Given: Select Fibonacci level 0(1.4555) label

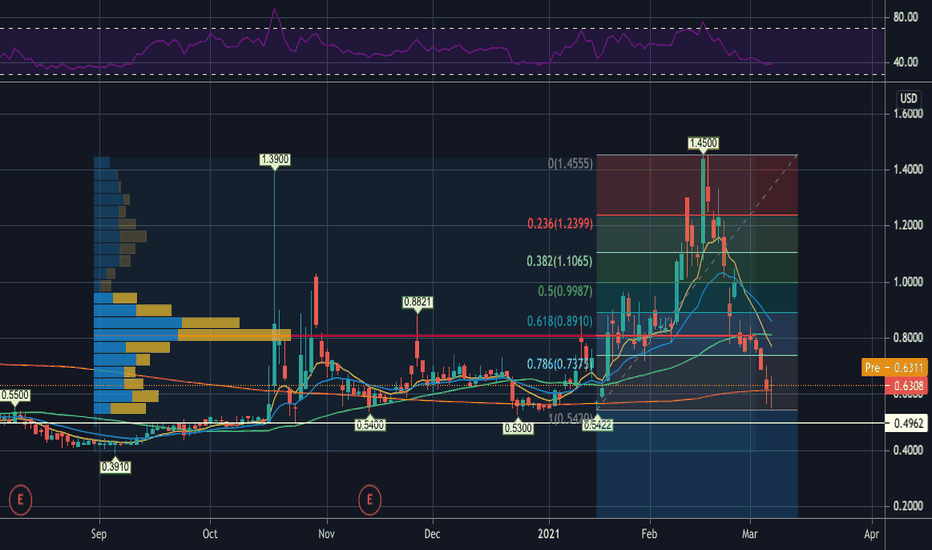Looking at the screenshot, I should 570,164.
